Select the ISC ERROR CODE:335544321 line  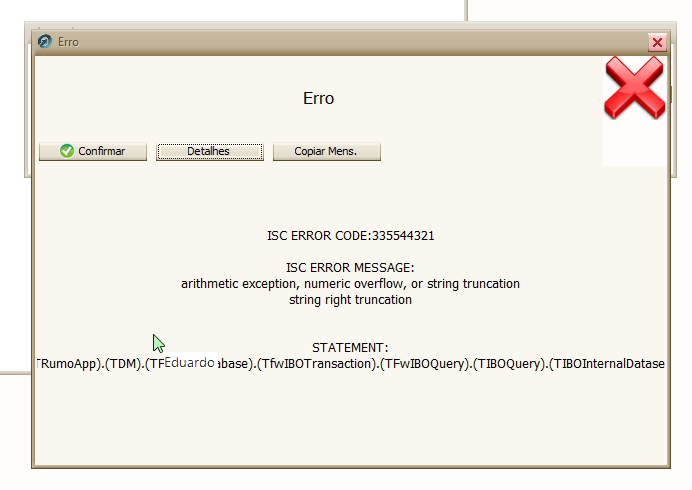point(350,237)
